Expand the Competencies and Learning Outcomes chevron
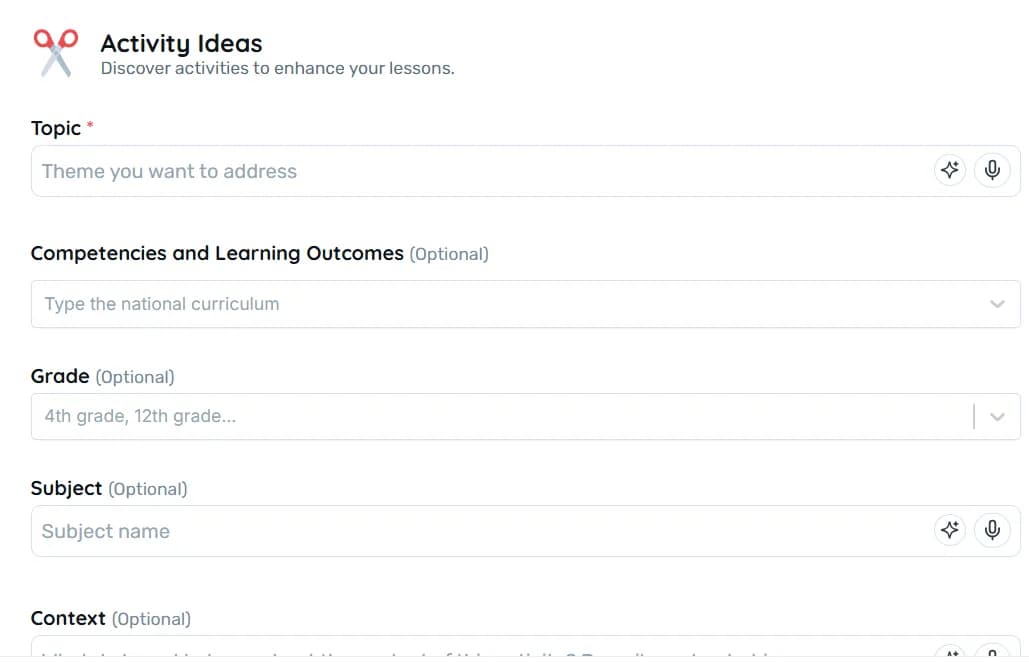This screenshot has height=662, width=1029. (997, 304)
